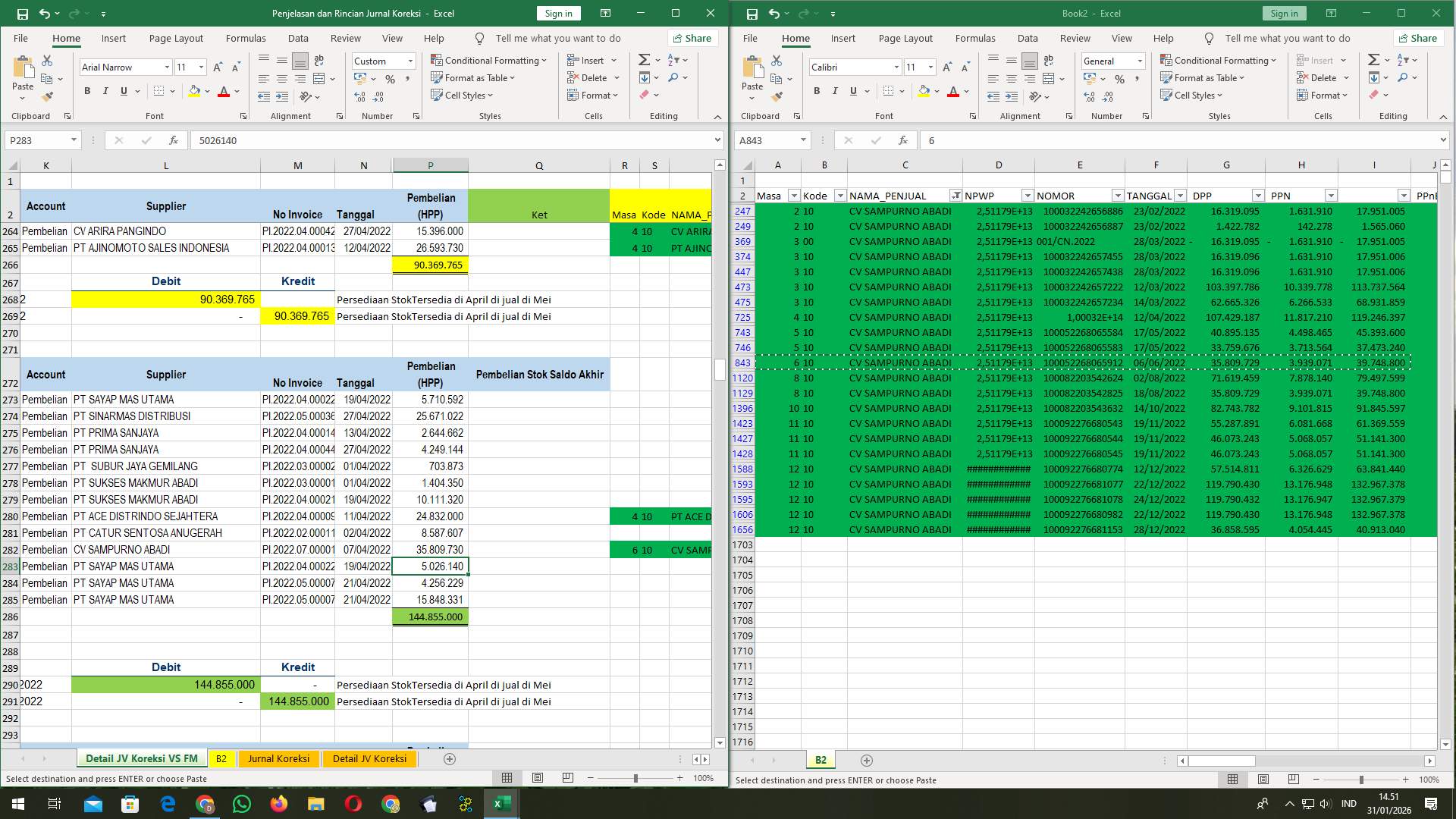The image size is (1456, 819).
Task: Open Conditional Formatting options
Action: [489, 60]
